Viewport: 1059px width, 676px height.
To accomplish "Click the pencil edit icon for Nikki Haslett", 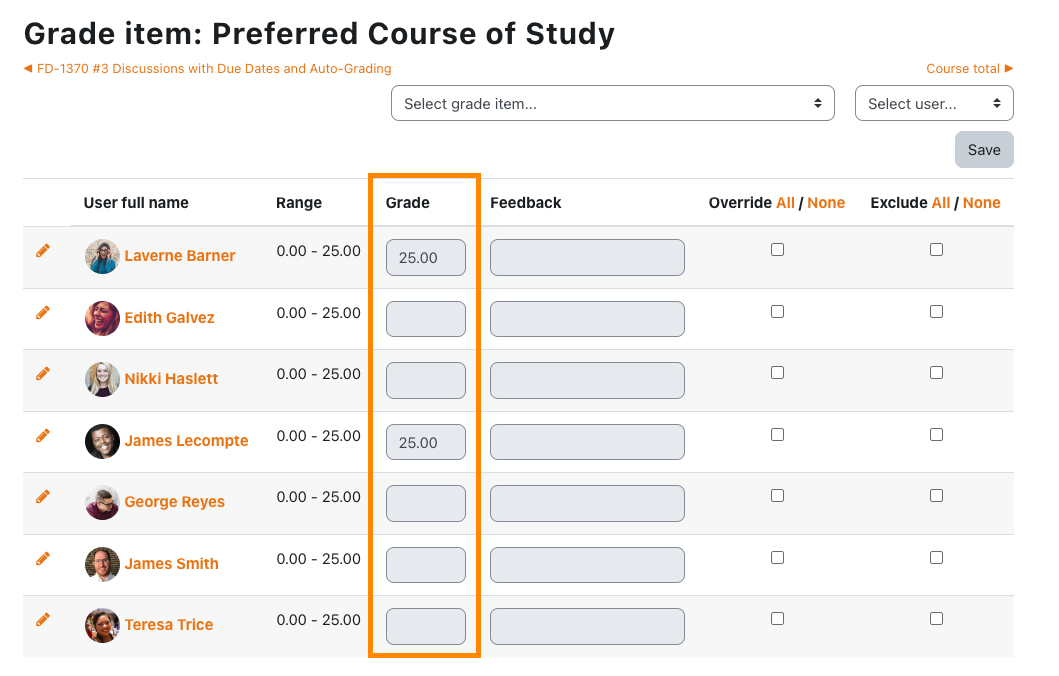I will [43, 374].
